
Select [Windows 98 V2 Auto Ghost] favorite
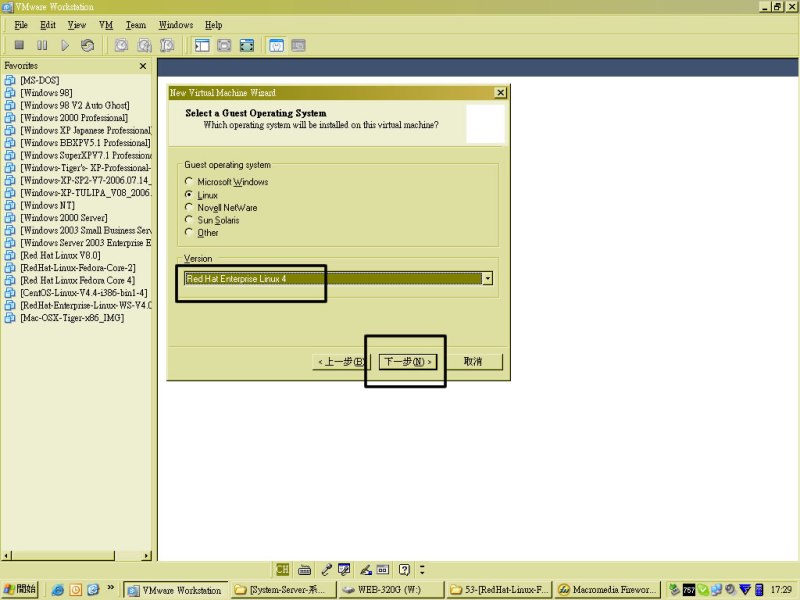[75, 105]
